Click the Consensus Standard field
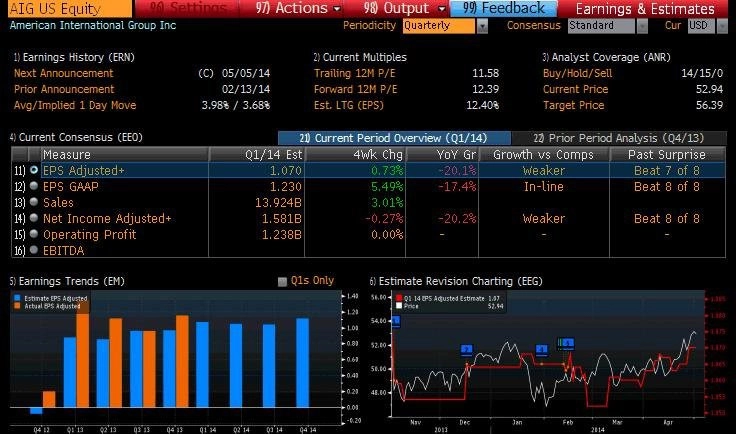 click(601, 26)
